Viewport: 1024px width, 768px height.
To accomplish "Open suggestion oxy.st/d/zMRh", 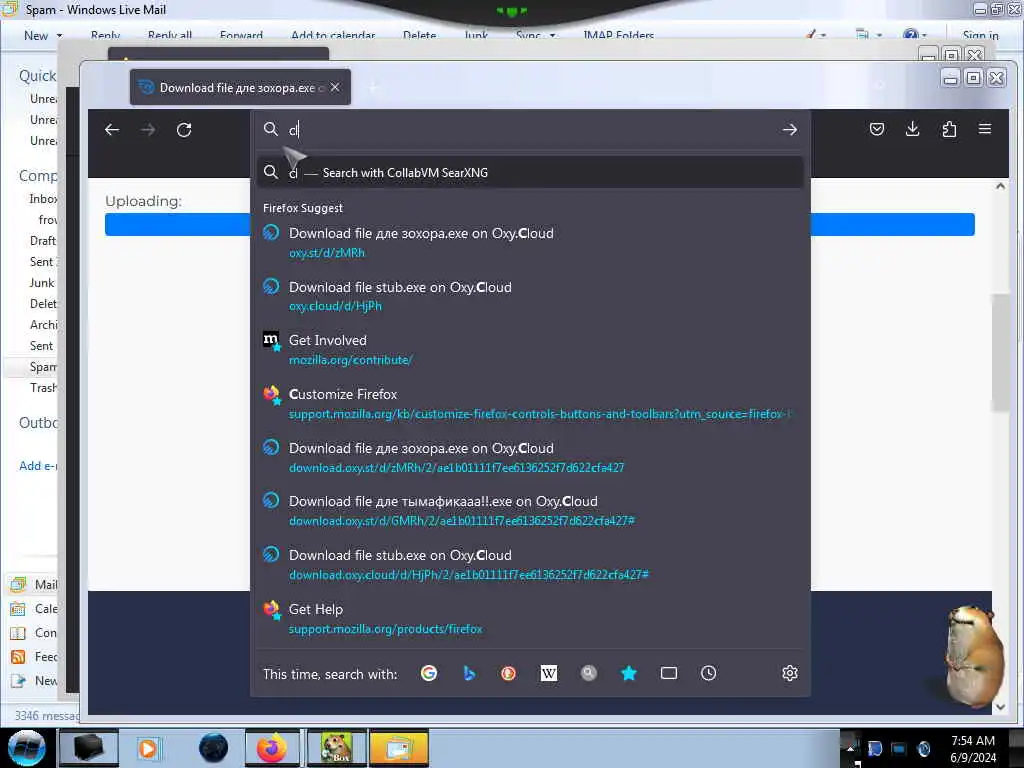I will click(530, 242).
